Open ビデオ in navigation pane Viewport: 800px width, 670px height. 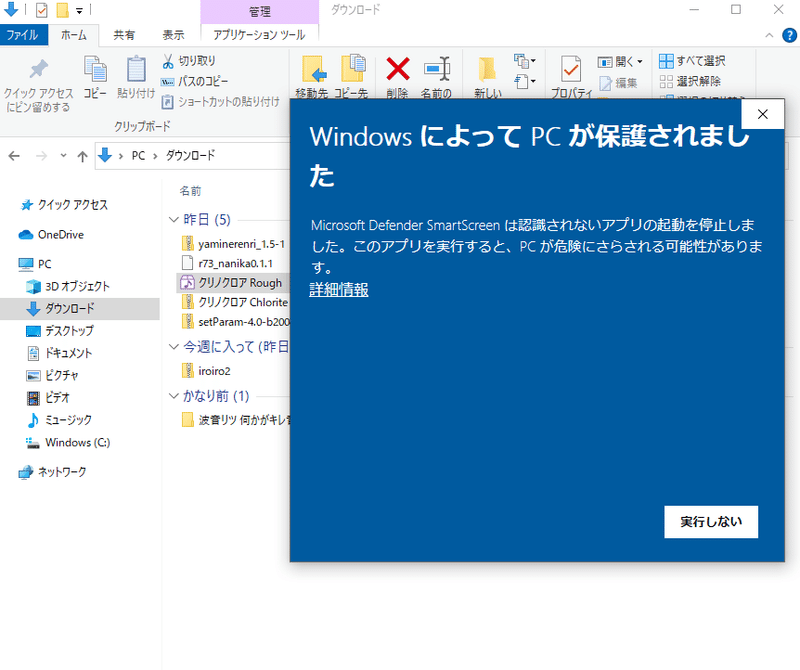click(48, 398)
